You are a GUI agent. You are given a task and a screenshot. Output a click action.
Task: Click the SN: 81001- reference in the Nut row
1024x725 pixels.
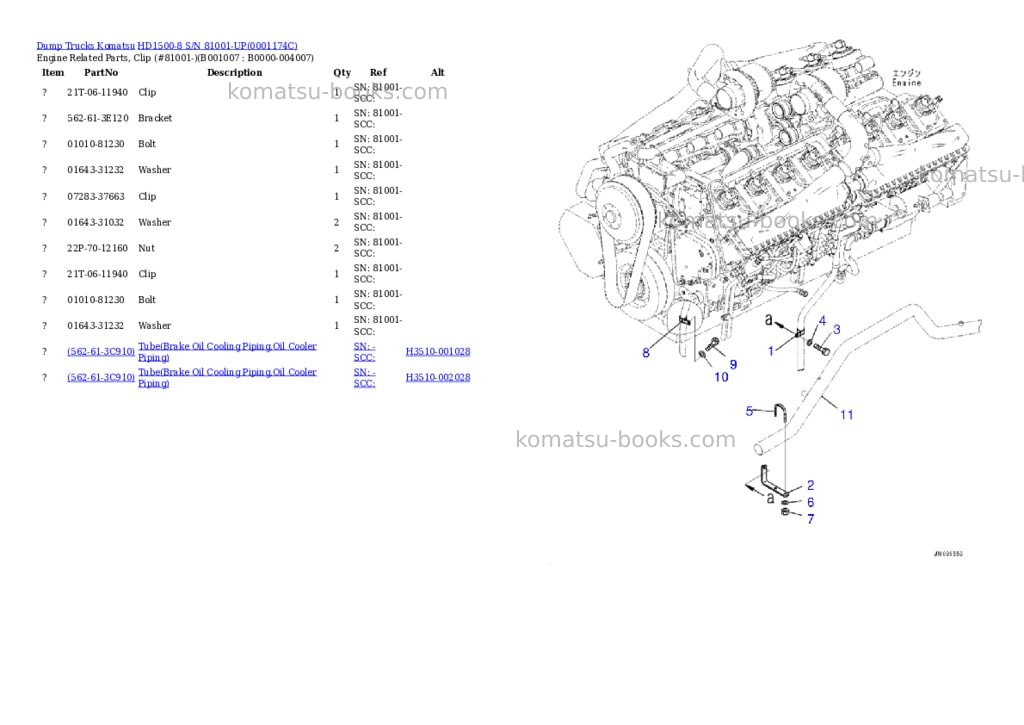coord(378,242)
